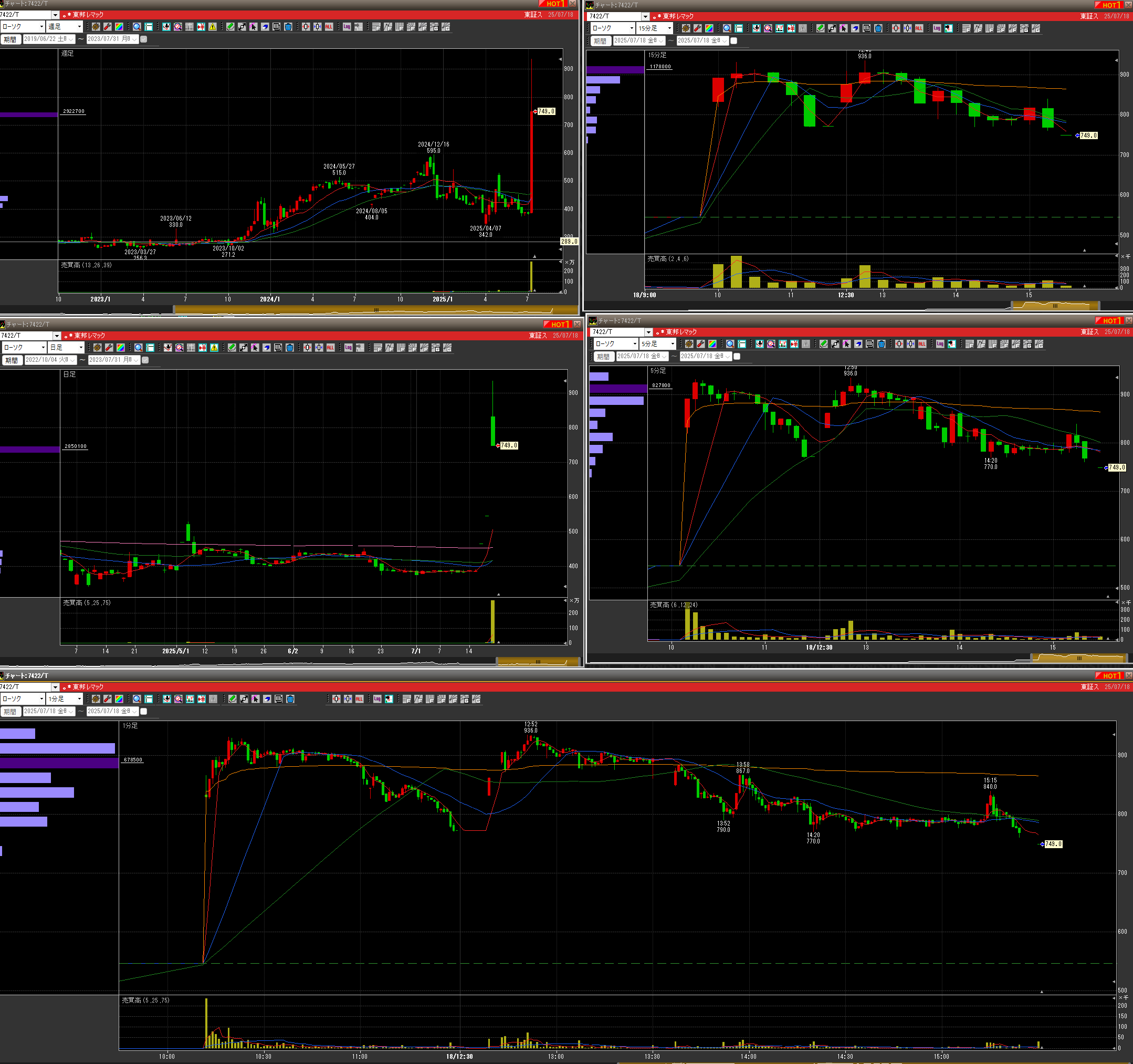Click the panel layout icon in 5-minute chart toolbar
Image resolution: width=1133 pixels, height=1064 pixels.
coord(741,345)
